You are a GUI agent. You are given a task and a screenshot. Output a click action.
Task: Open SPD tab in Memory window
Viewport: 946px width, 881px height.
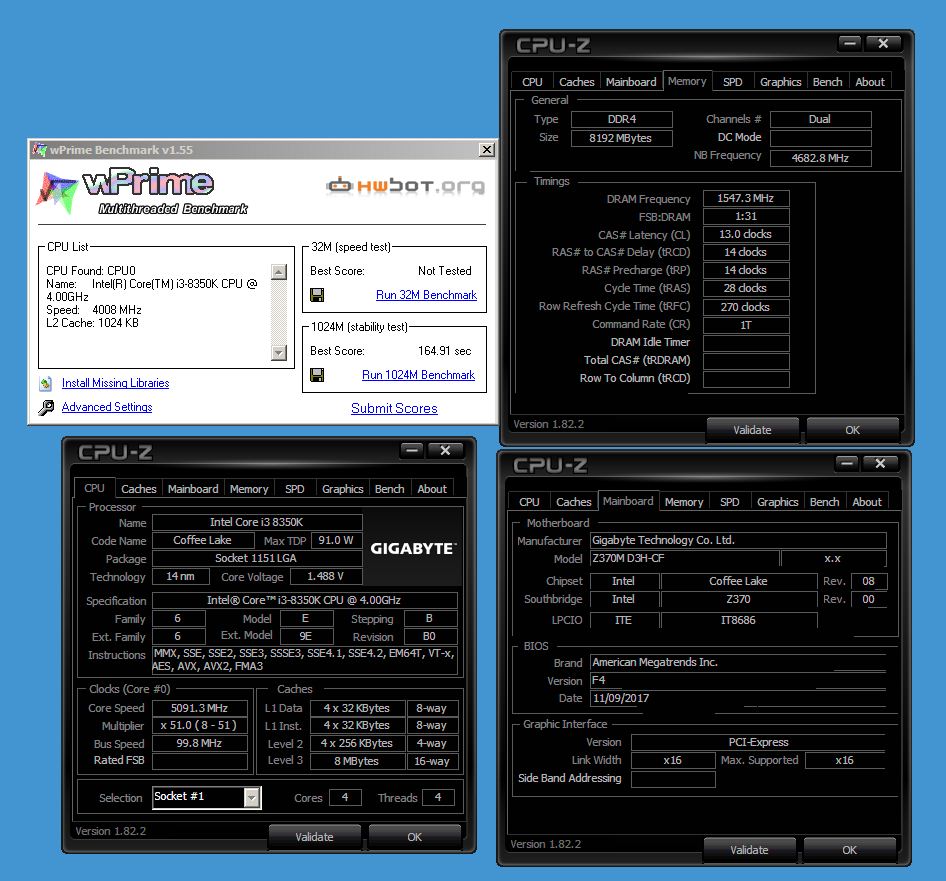coord(732,82)
